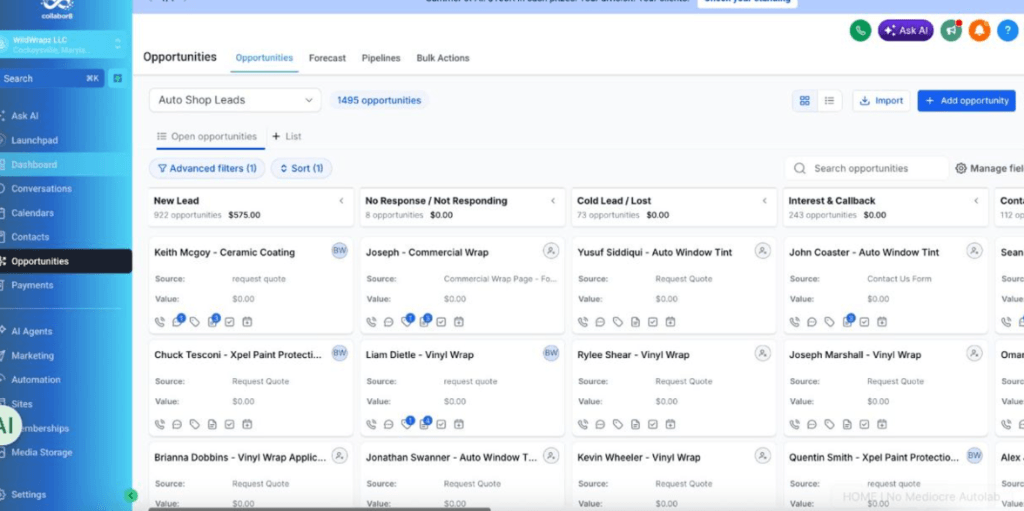Open the orange notifications bell
This screenshot has width=1024, height=511.
click(979, 30)
